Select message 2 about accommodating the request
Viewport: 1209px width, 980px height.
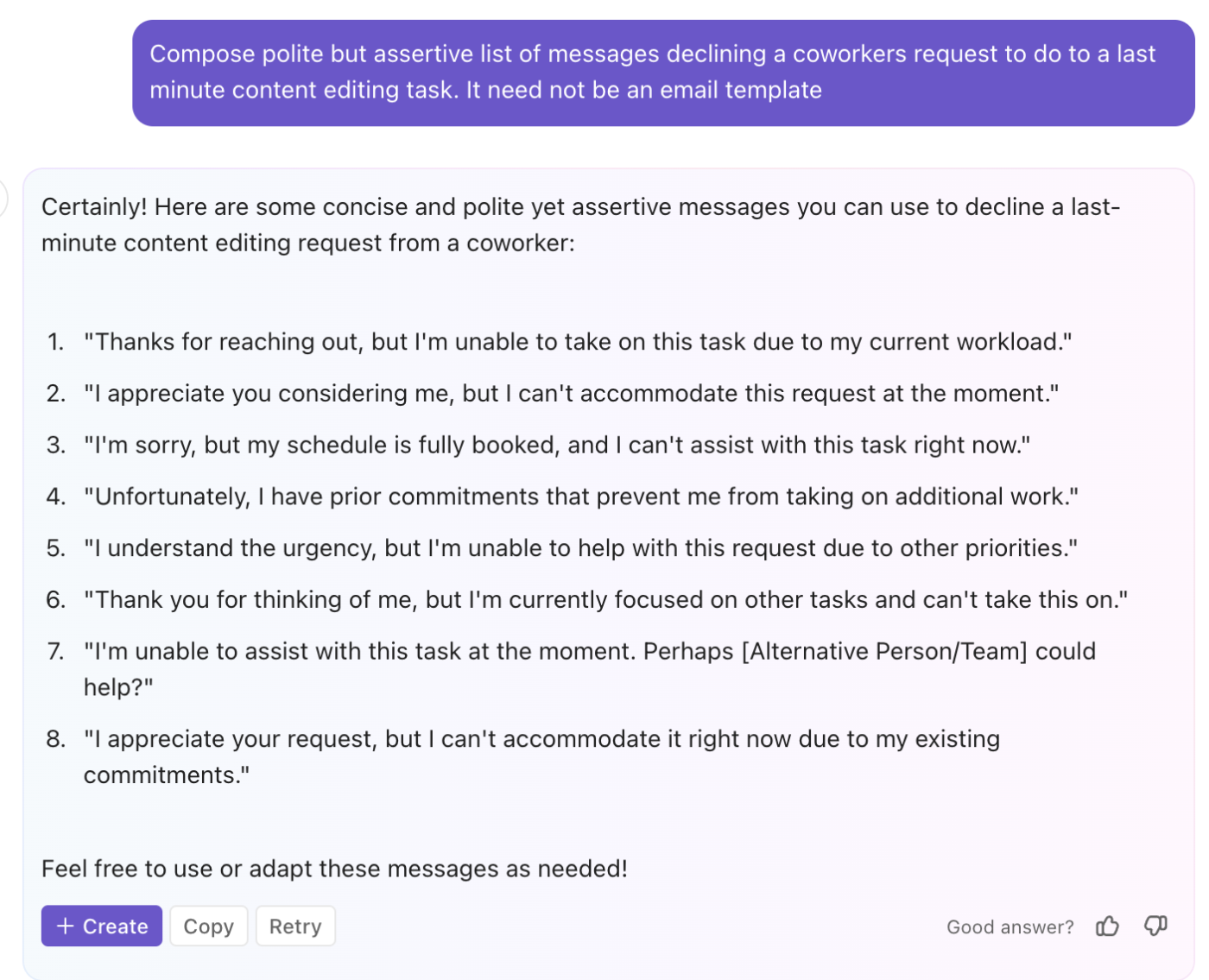pyautogui.click(x=570, y=394)
